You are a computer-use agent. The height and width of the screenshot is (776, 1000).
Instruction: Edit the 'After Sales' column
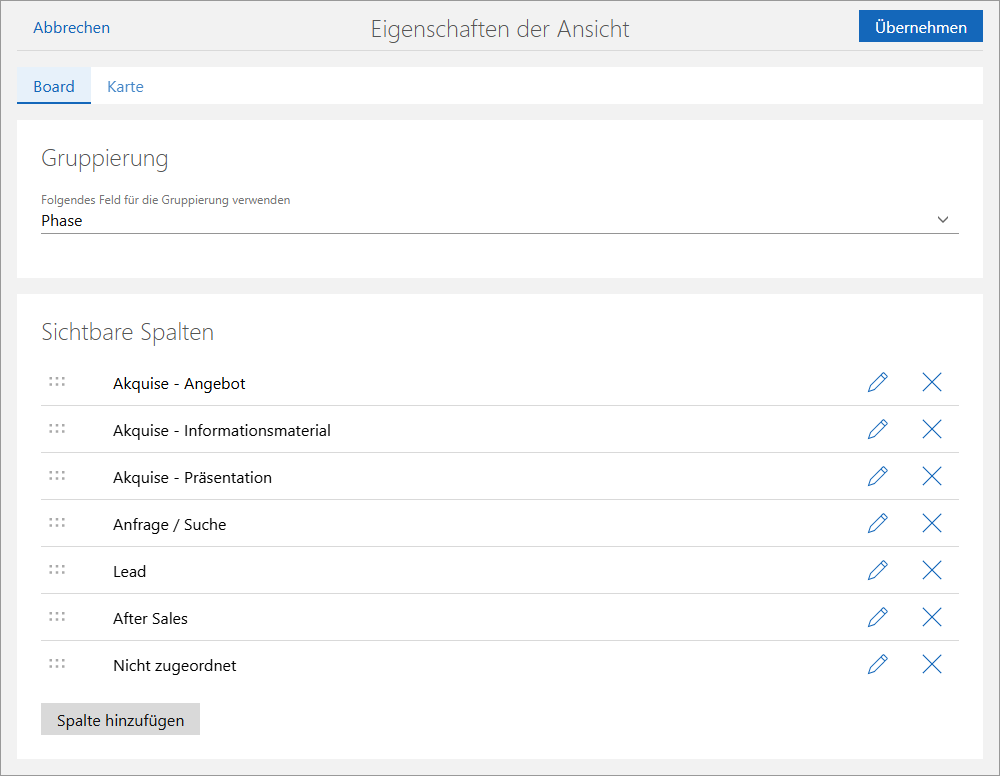(x=878, y=617)
